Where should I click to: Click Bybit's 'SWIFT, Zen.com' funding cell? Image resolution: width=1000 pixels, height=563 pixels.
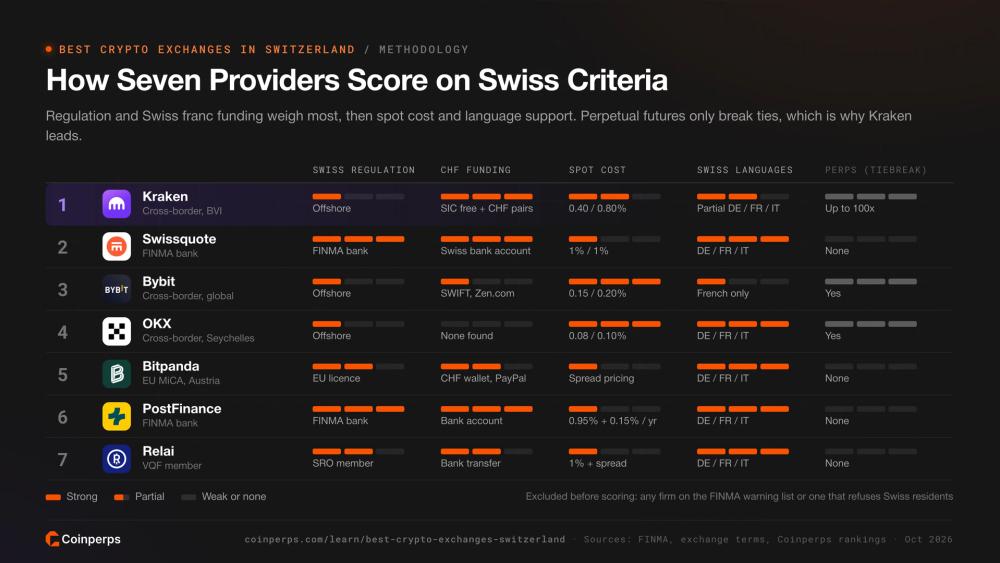click(477, 293)
